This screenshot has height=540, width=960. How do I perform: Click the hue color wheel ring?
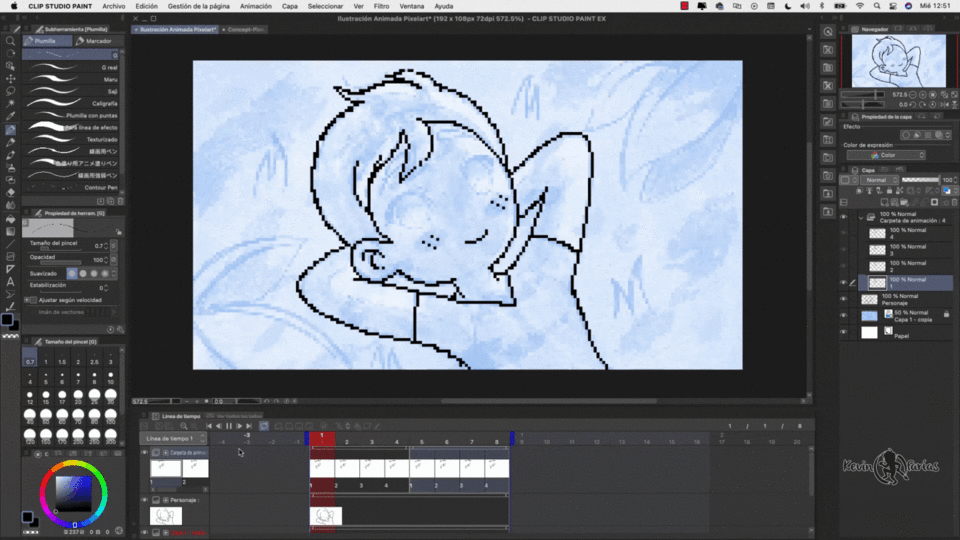(x=73, y=464)
